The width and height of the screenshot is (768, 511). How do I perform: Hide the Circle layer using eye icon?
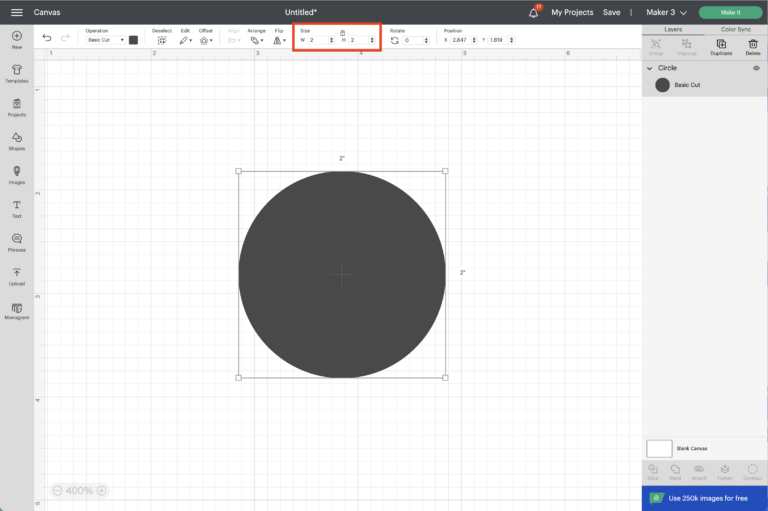click(756, 68)
